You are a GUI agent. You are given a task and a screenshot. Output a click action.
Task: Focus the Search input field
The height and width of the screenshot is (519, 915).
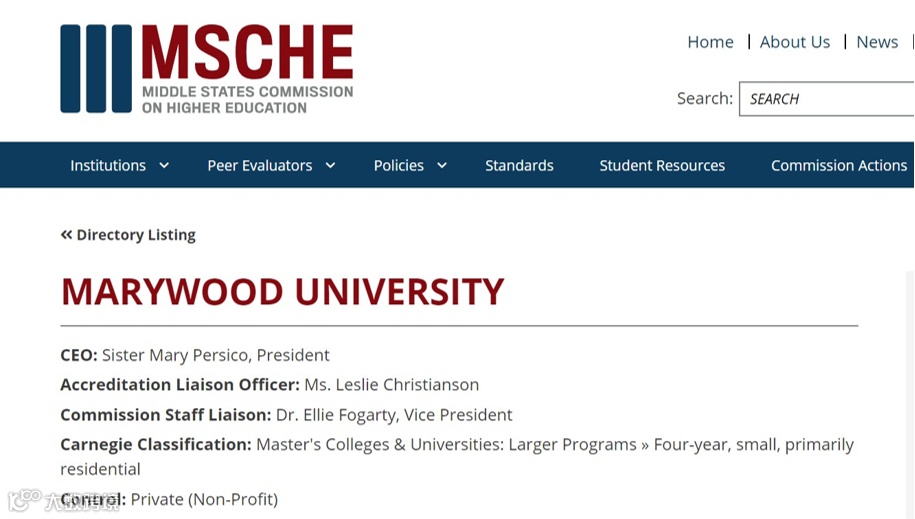pos(826,99)
